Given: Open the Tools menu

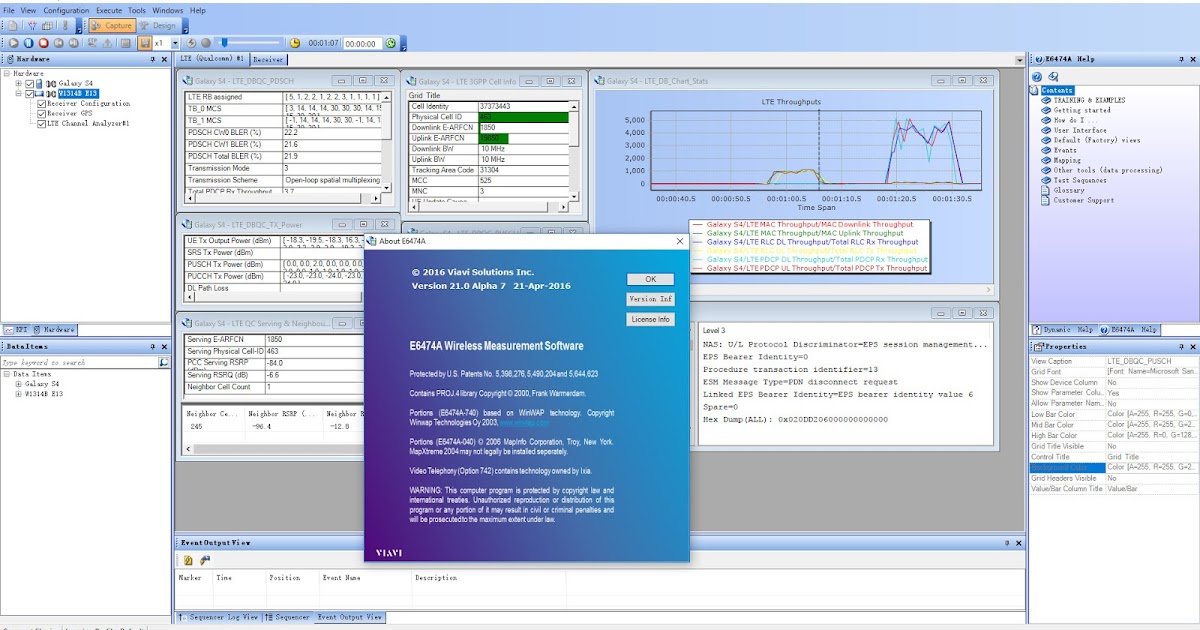Looking at the screenshot, I should (136, 11).
